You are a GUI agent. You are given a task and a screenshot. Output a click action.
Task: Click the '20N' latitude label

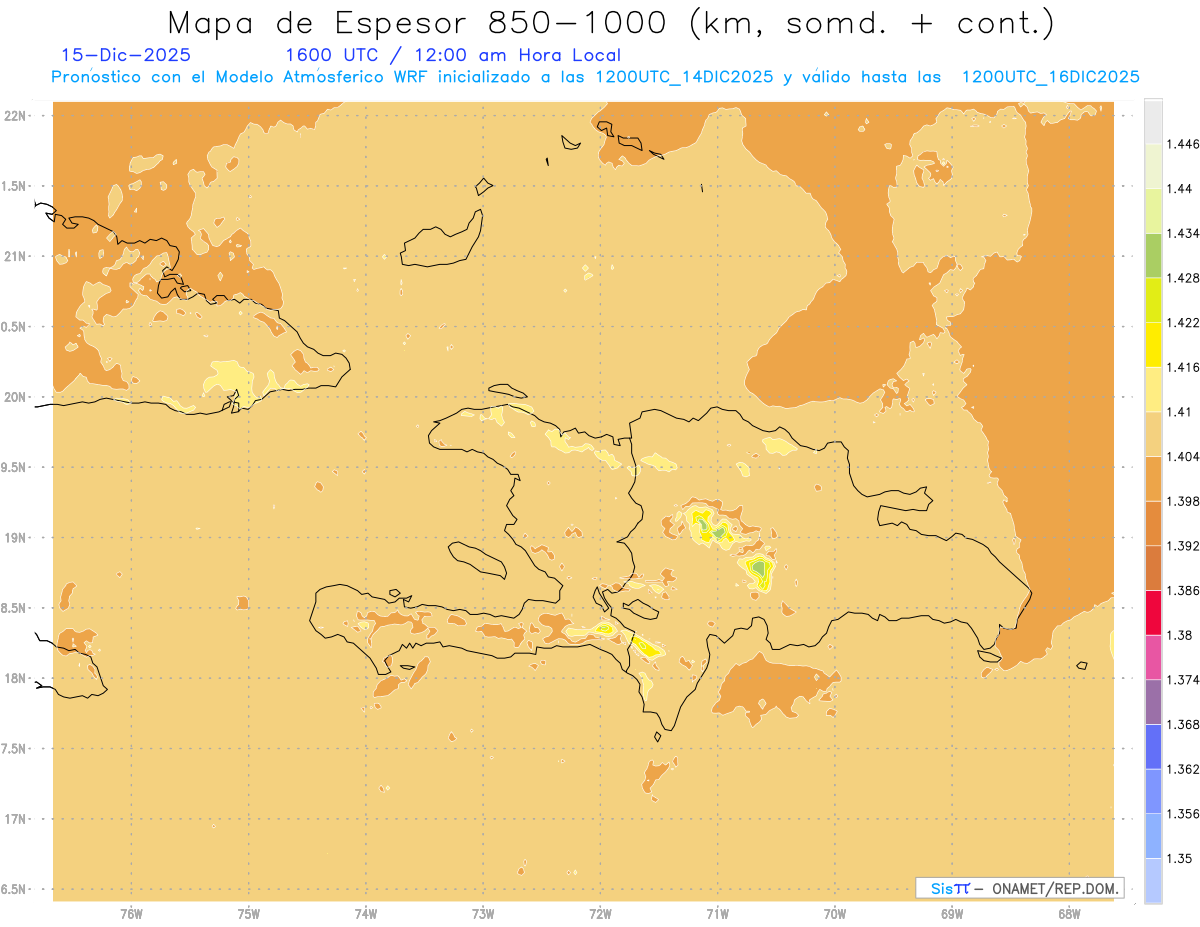pyautogui.click(x=16, y=397)
